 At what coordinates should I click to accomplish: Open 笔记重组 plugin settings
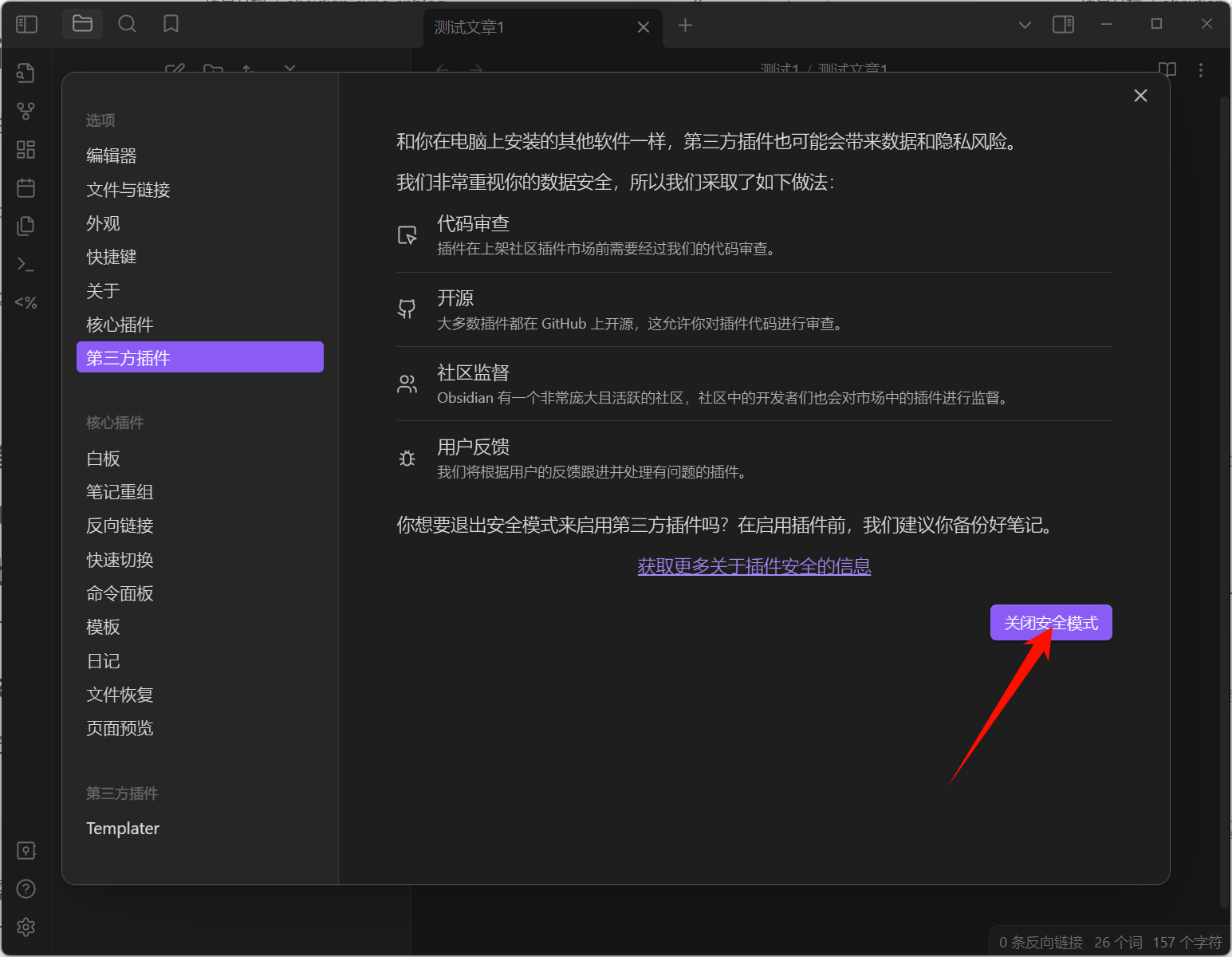(x=200, y=492)
